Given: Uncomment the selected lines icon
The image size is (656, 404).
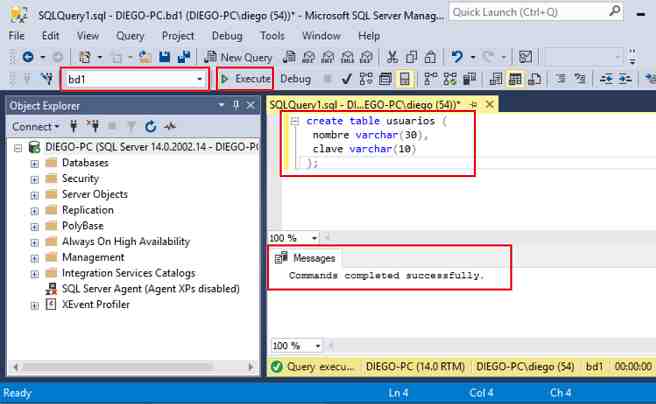Looking at the screenshot, I should click(x=580, y=79).
